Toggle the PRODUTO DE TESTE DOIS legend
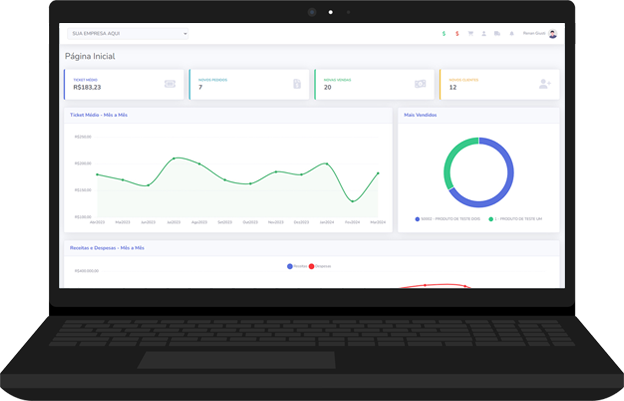This screenshot has height=401, width=624. 448,219
